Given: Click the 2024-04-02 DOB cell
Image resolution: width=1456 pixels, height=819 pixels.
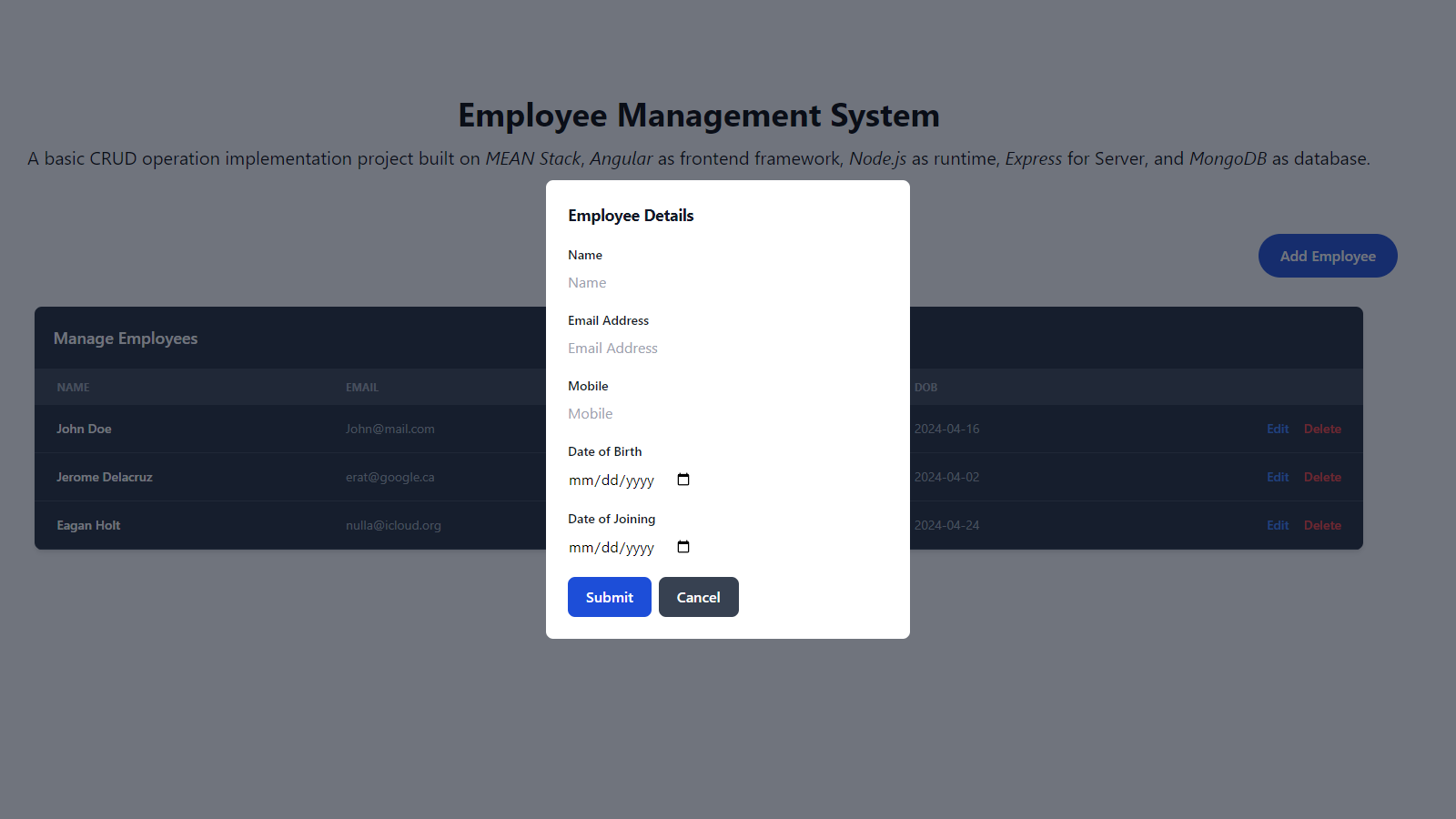Looking at the screenshot, I should (x=947, y=477).
